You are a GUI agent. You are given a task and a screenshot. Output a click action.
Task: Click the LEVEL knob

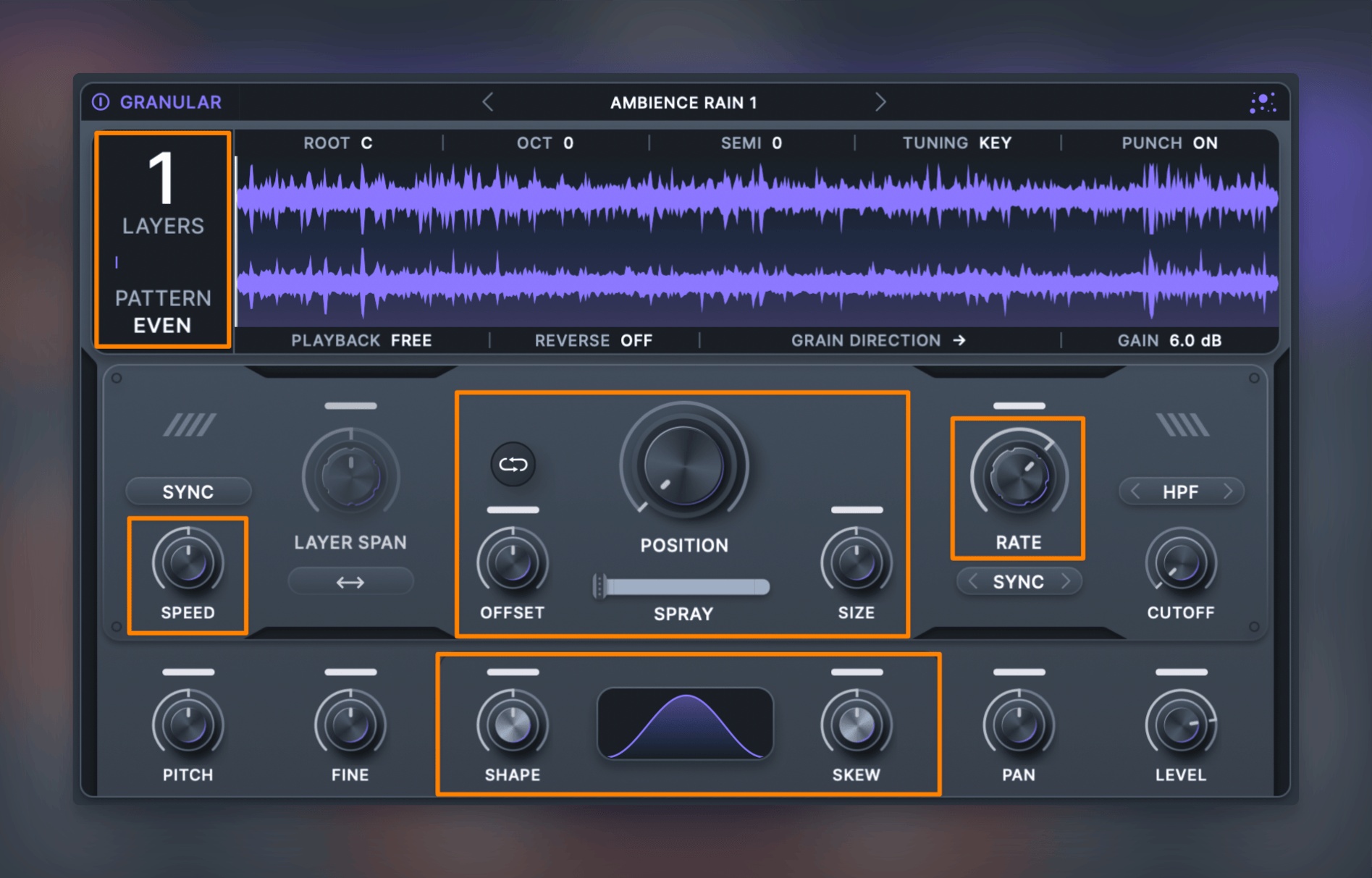pos(1181,725)
